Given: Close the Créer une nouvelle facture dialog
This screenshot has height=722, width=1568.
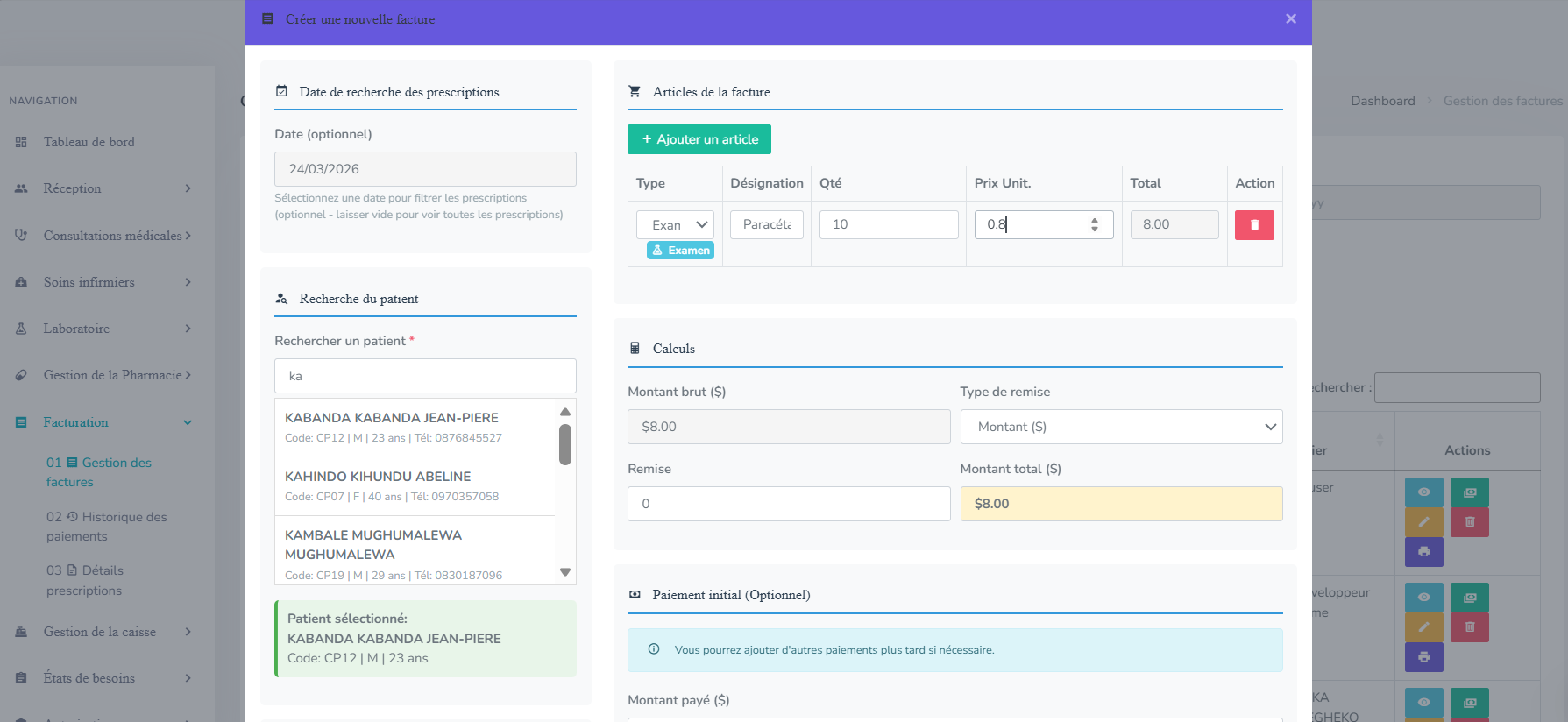Looking at the screenshot, I should click(1291, 18).
